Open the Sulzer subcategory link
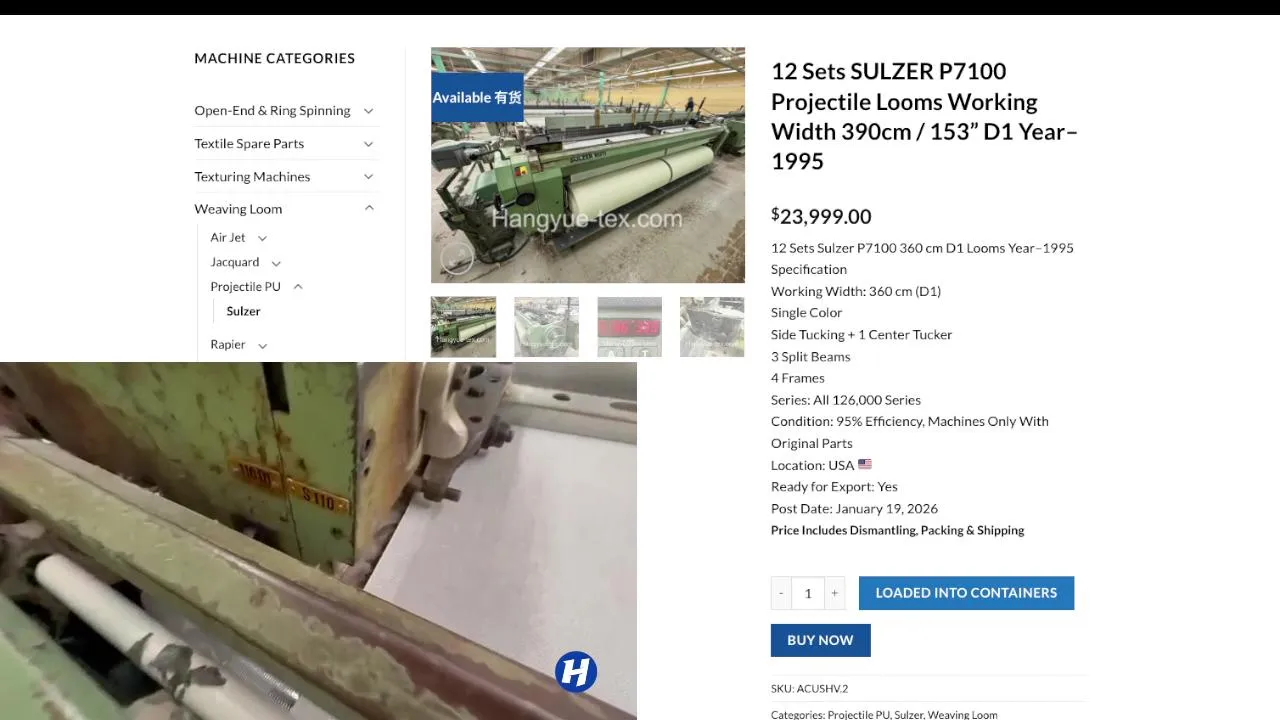The image size is (1280, 720). coord(243,311)
